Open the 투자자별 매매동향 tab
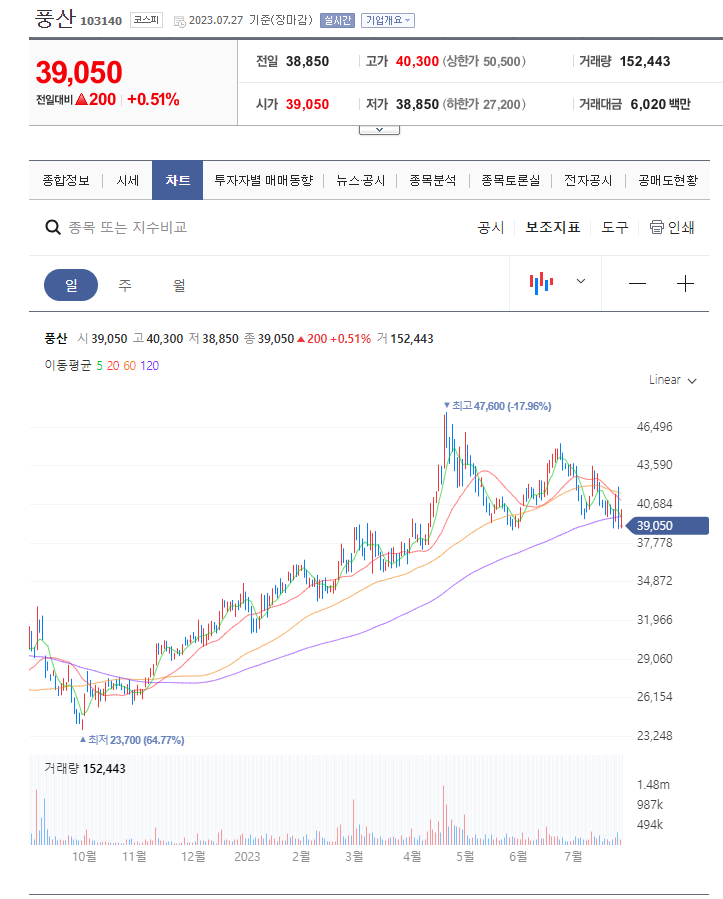Viewport: 723px width, 899px height. [x=264, y=181]
